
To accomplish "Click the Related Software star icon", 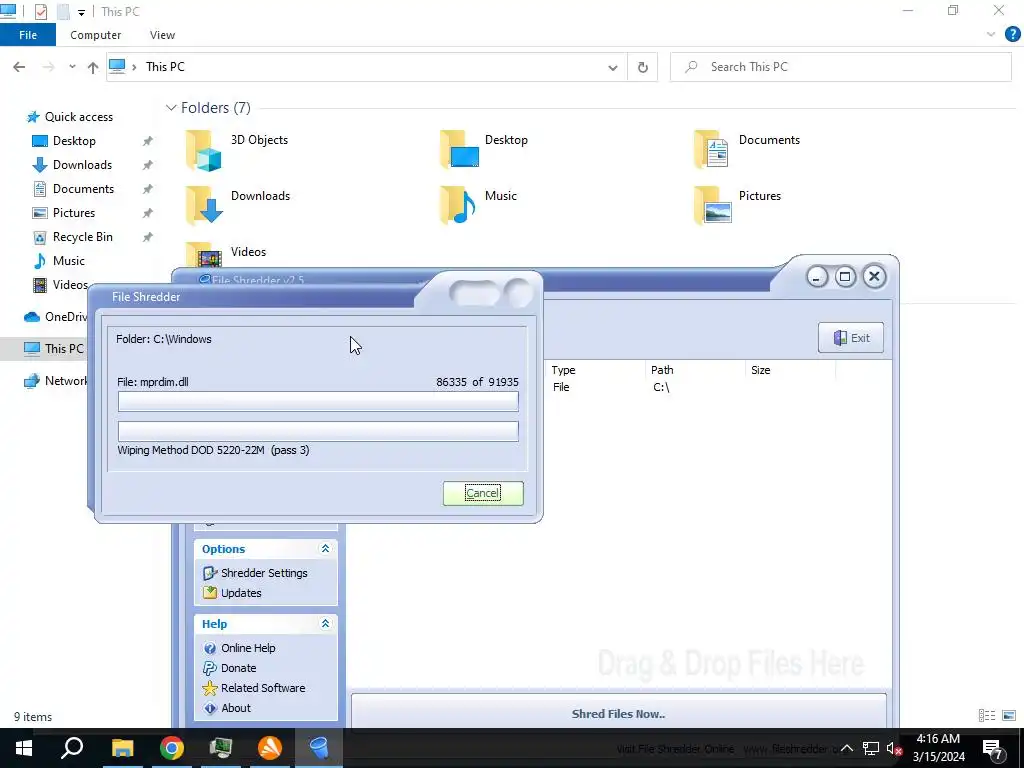I will (210, 688).
